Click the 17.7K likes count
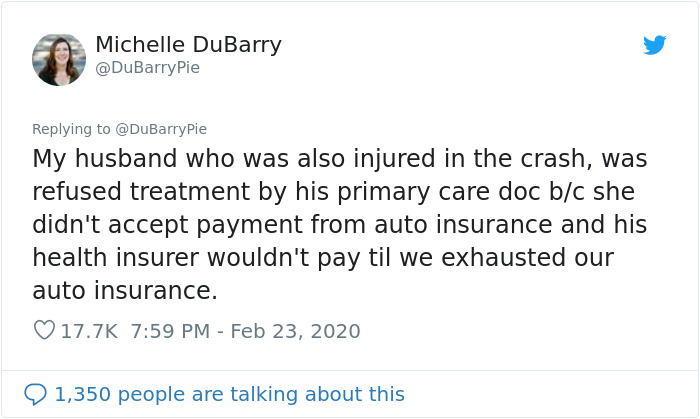The image size is (700, 419). point(89,330)
